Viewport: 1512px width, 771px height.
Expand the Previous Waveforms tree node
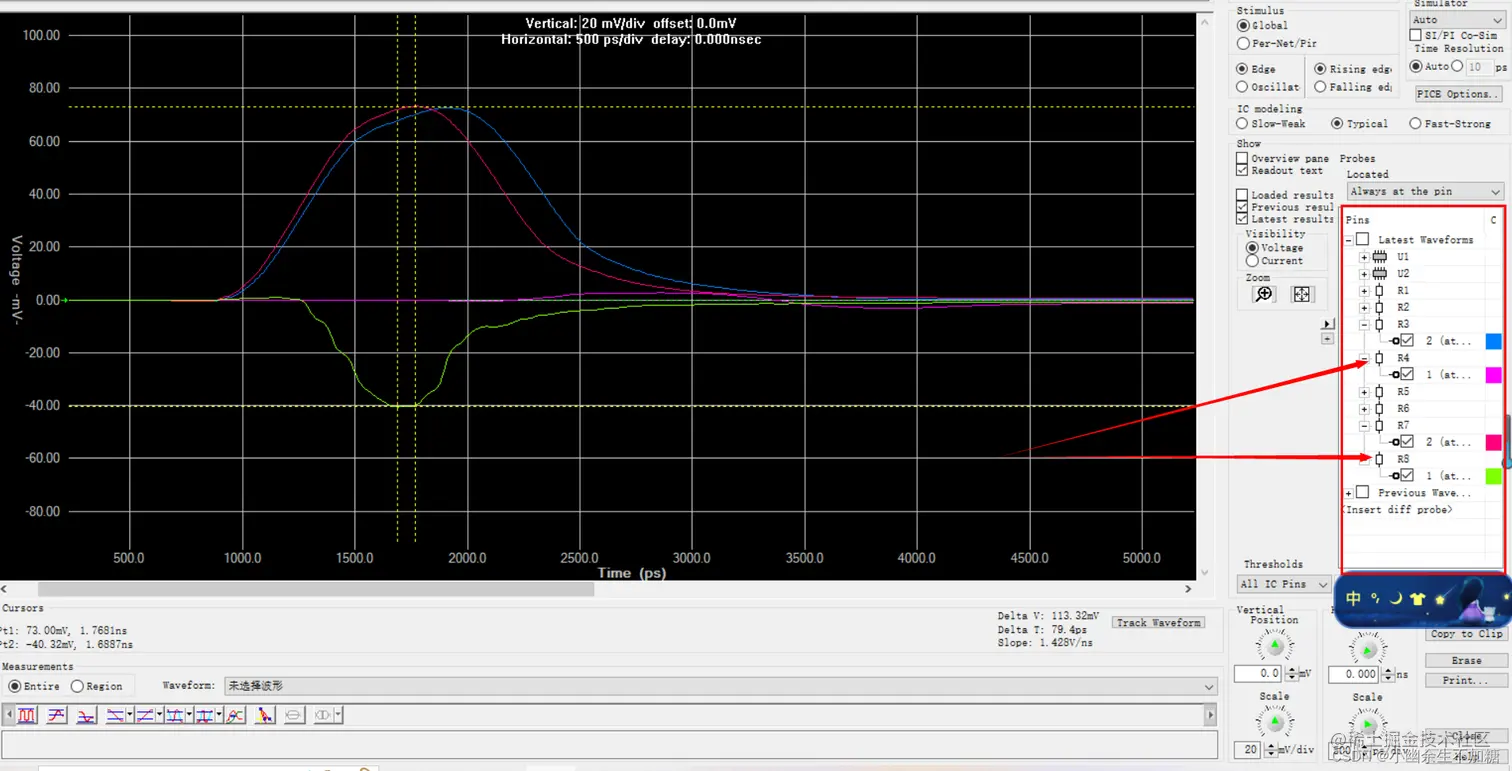[1349, 493]
